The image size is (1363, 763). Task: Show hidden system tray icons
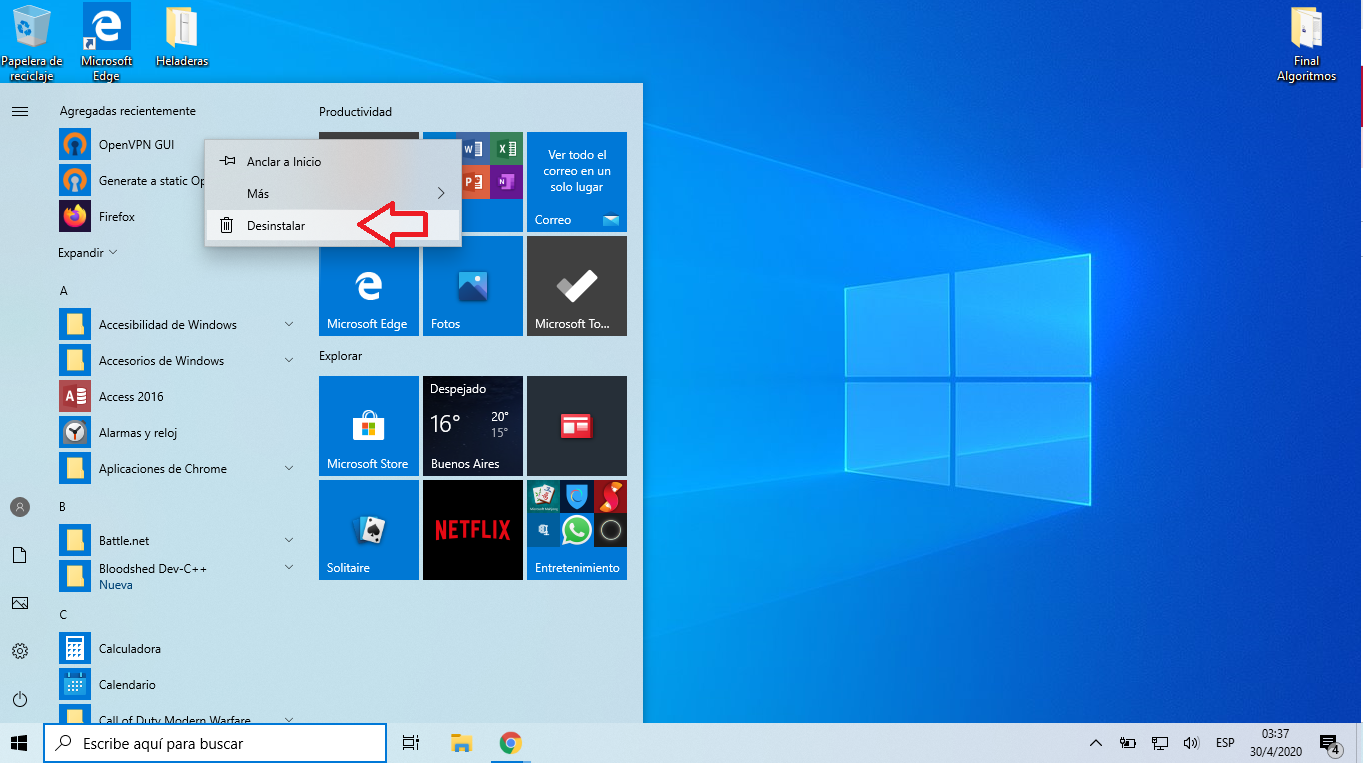coord(1096,743)
